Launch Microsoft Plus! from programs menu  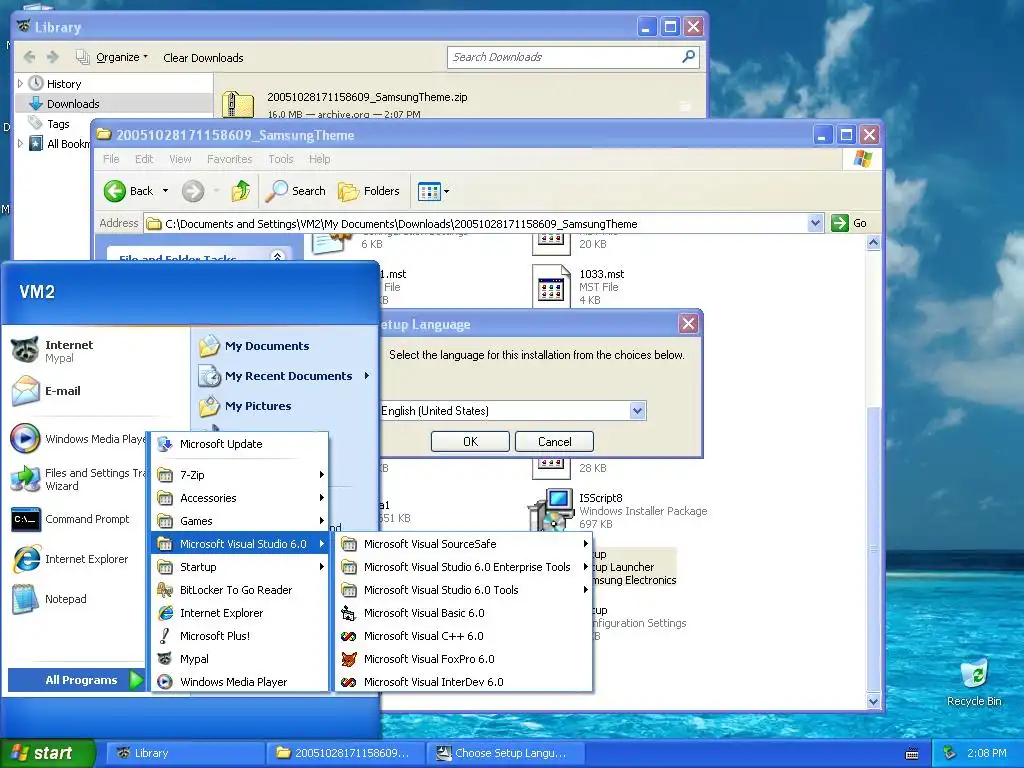[x=240, y=636]
